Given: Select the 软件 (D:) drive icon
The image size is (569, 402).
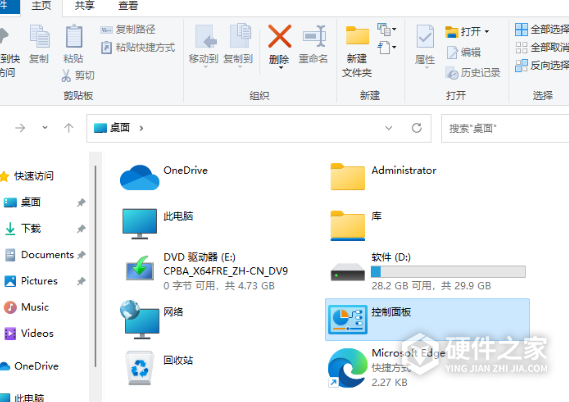Looking at the screenshot, I should (x=348, y=272).
